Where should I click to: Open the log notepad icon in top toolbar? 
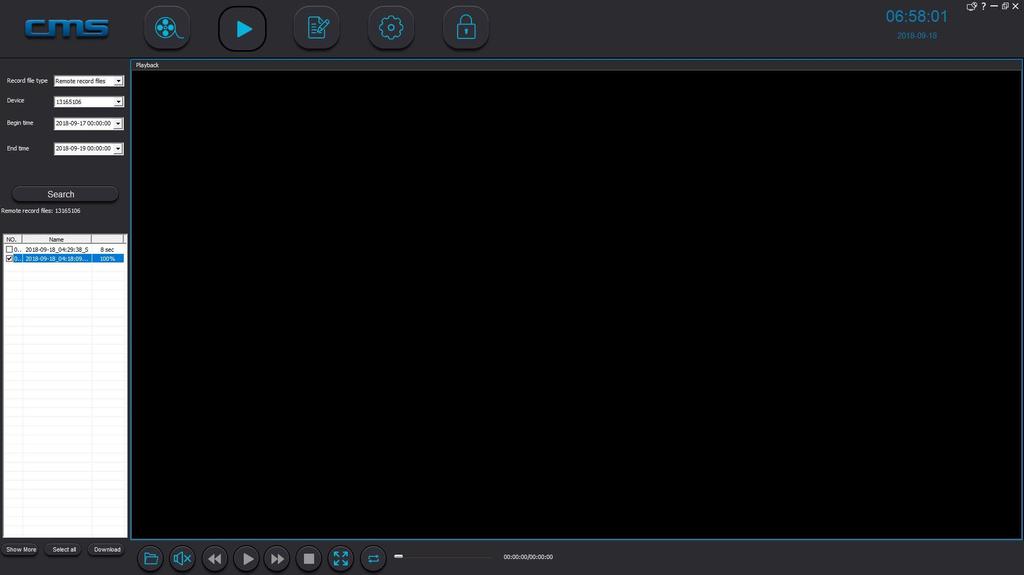click(x=317, y=27)
